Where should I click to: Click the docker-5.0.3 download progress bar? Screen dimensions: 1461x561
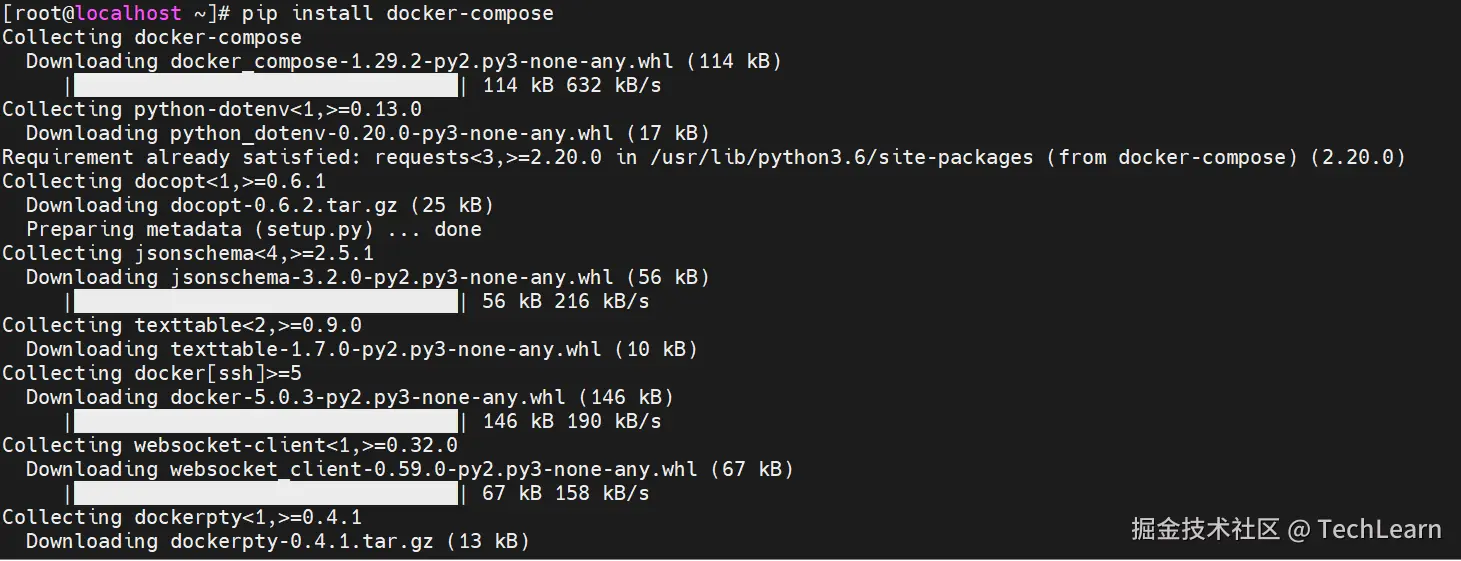266,421
